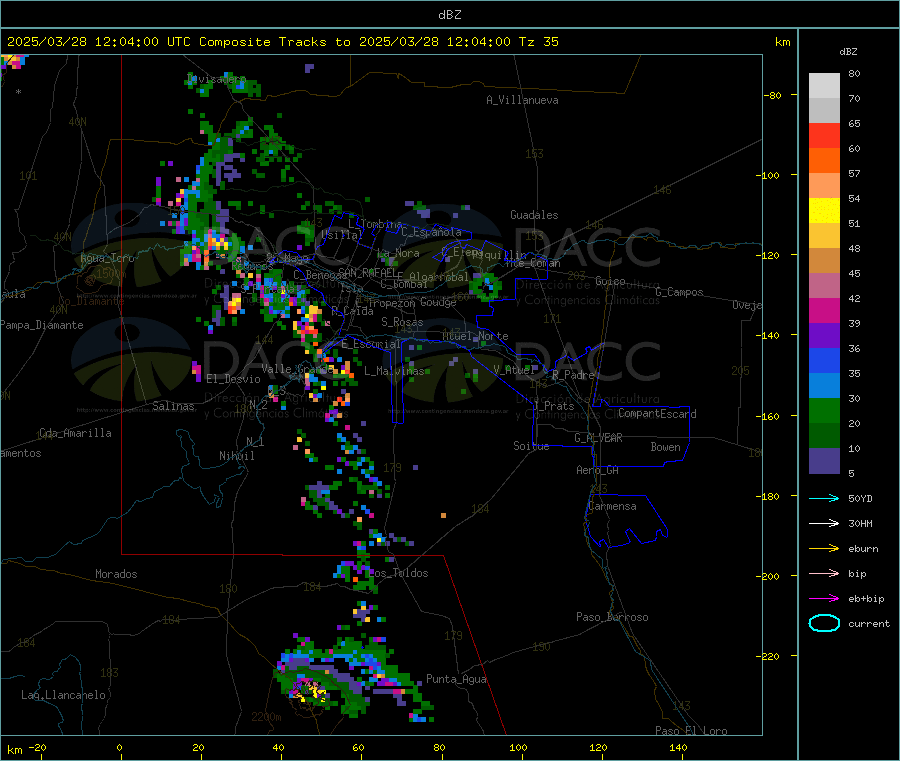
Task: Click the 'Aero_GA' map label
Action: coord(598,470)
